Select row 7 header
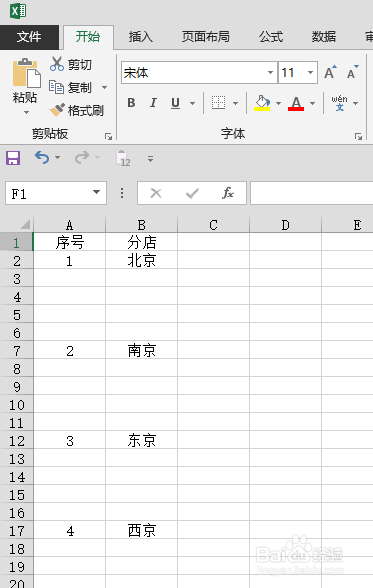 pyautogui.click(x=16, y=351)
